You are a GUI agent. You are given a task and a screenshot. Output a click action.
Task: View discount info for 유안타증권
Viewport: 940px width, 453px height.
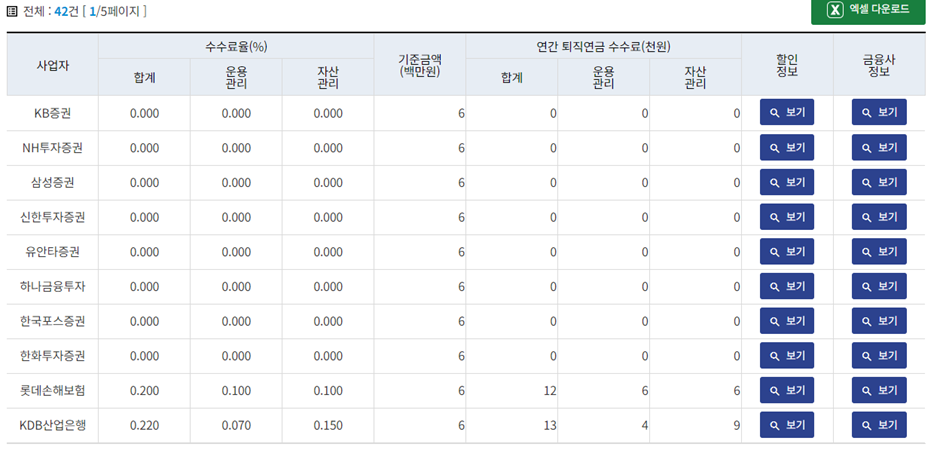[787, 252]
